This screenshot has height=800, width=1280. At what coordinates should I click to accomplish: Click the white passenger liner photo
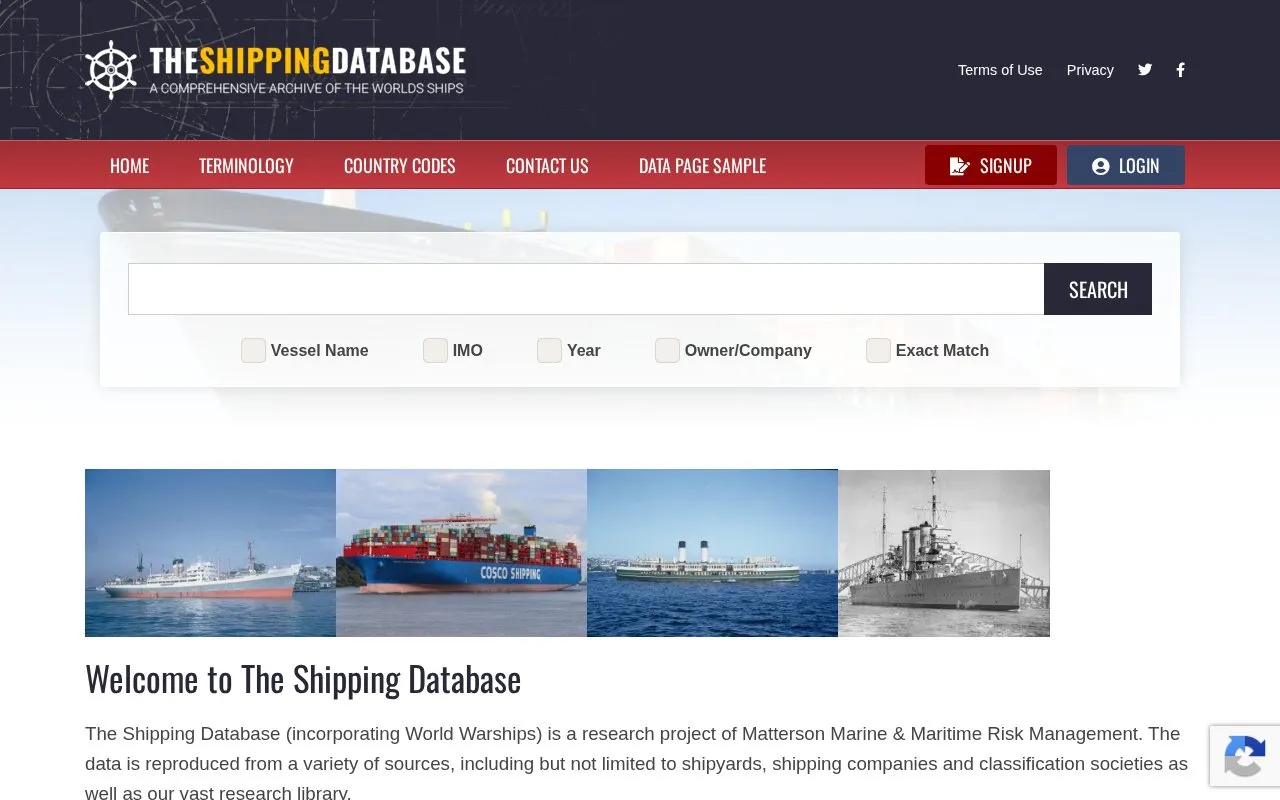pos(210,553)
